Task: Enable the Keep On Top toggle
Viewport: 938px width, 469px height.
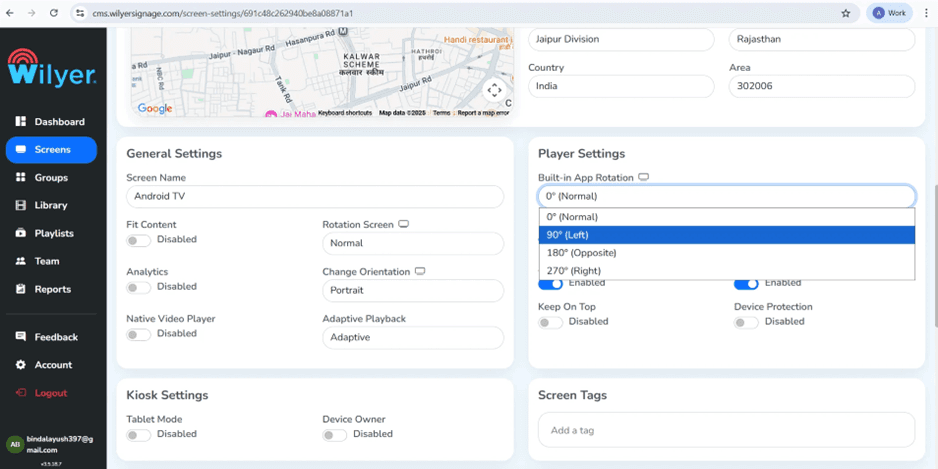Action: [550, 322]
